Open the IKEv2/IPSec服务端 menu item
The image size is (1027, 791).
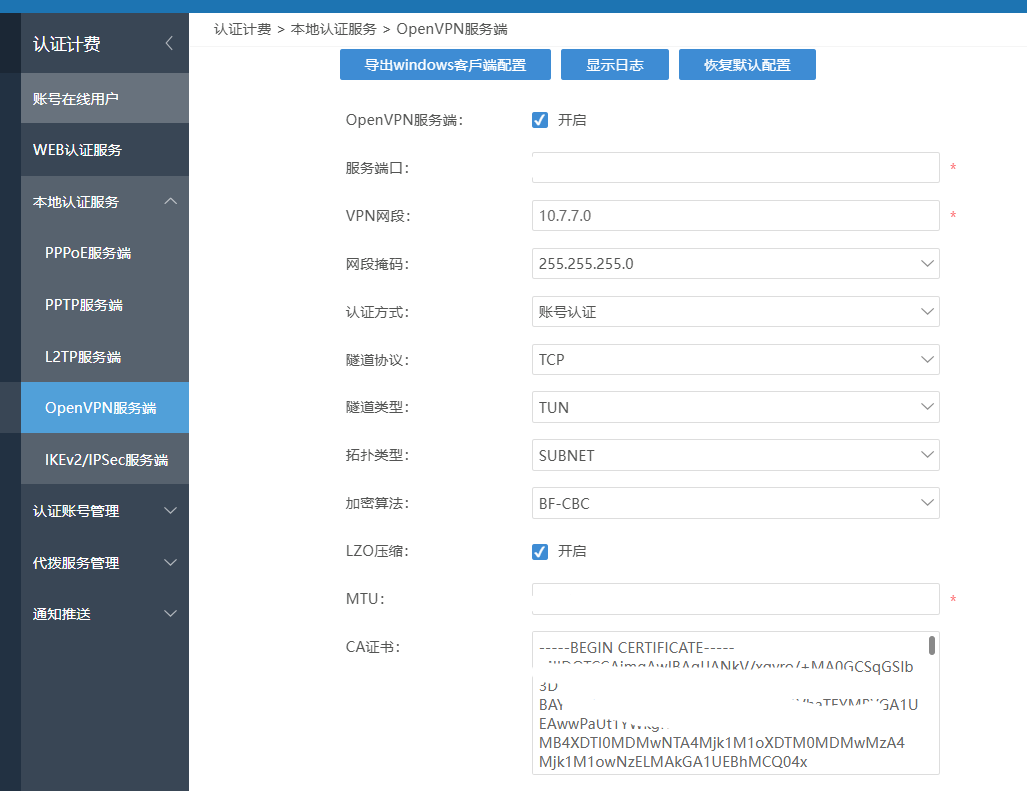tap(106, 460)
